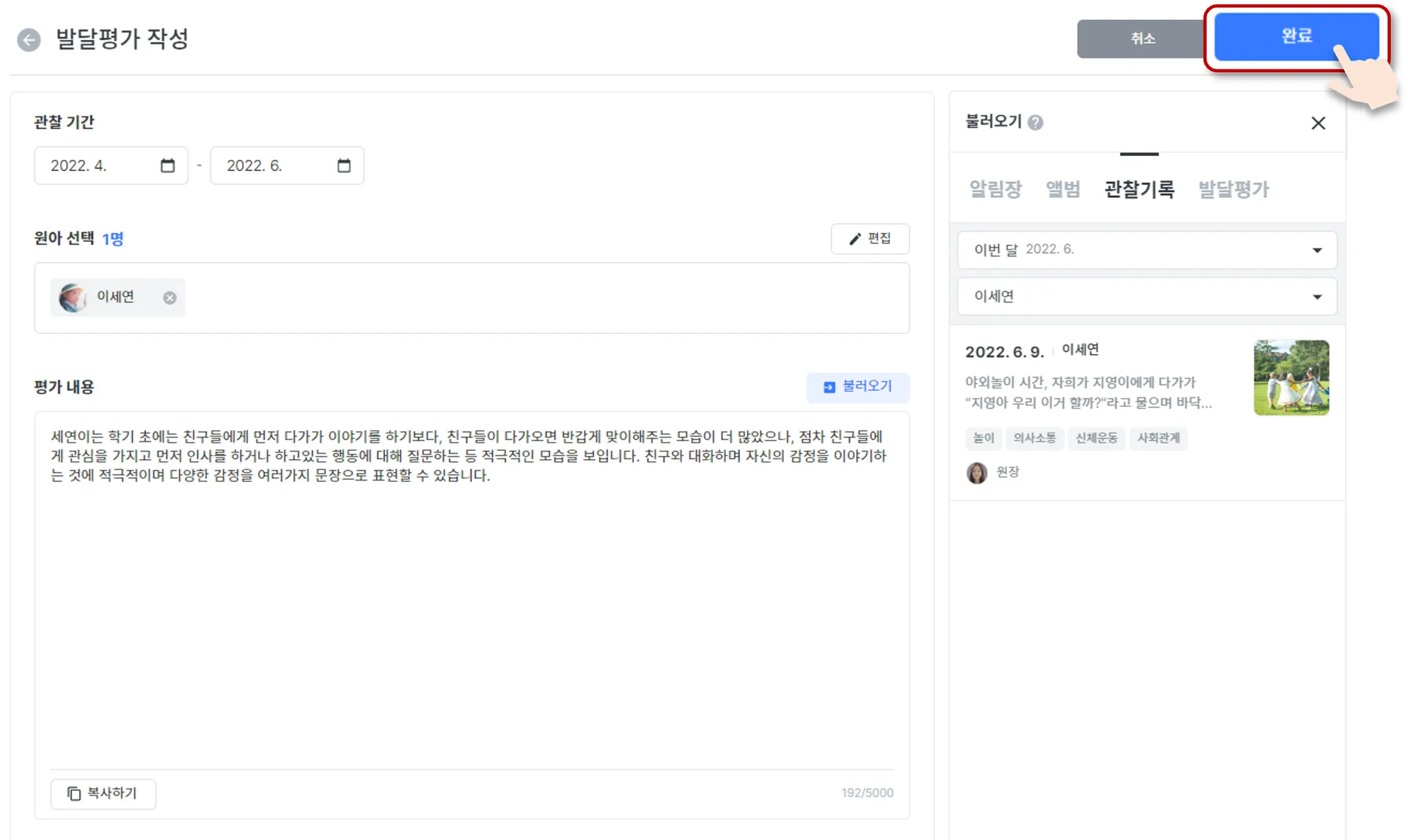Remove 이세연 with the x icon
The height and width of the screenshot is (840, 1408).
(170, 298)
